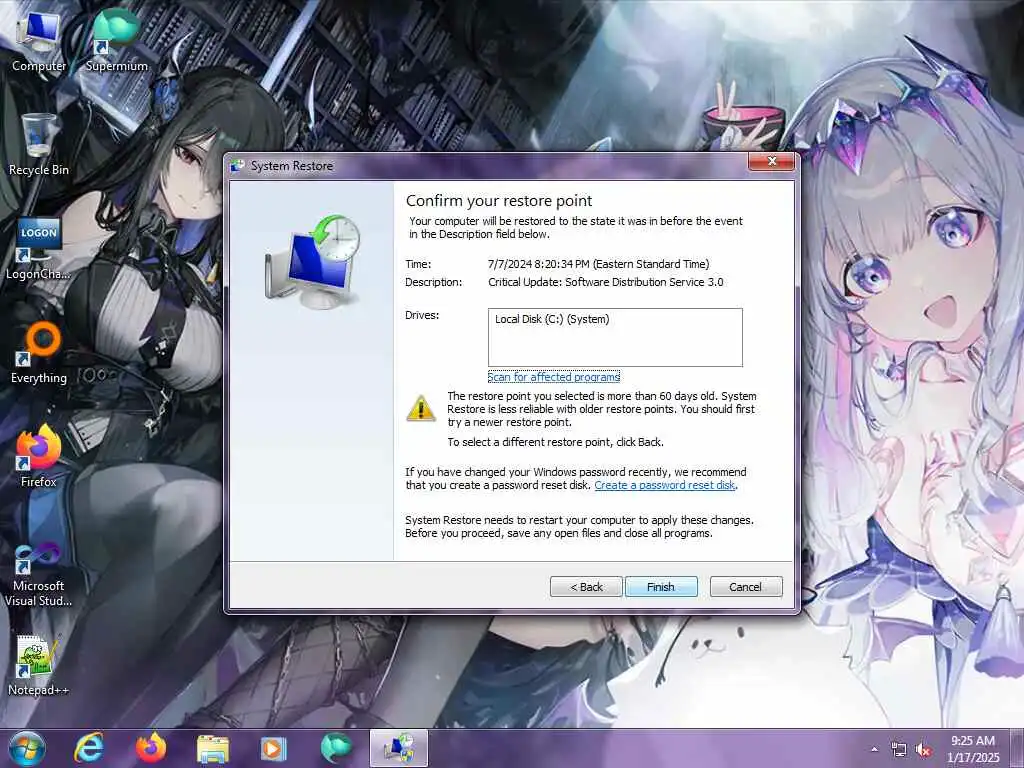Click the restore point time 7/7/2024 8:20:34 PM
Screen dimensions: 1024x768
point(598,264)
